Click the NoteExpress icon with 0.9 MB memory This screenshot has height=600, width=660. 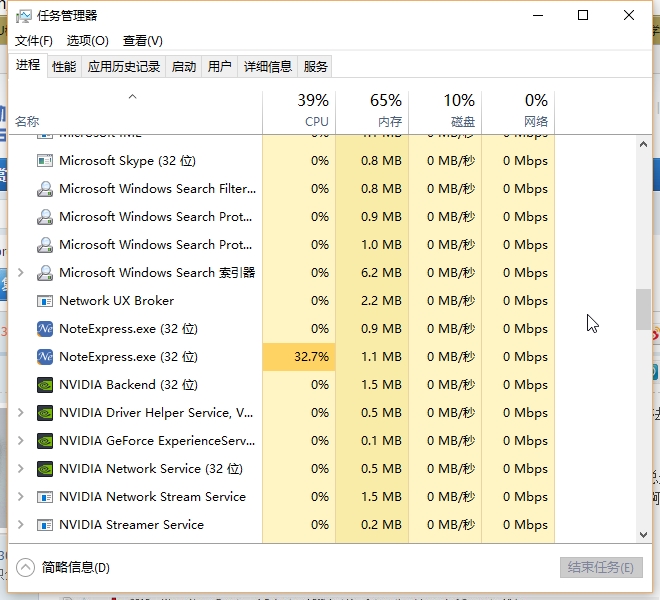click(45, 329)
